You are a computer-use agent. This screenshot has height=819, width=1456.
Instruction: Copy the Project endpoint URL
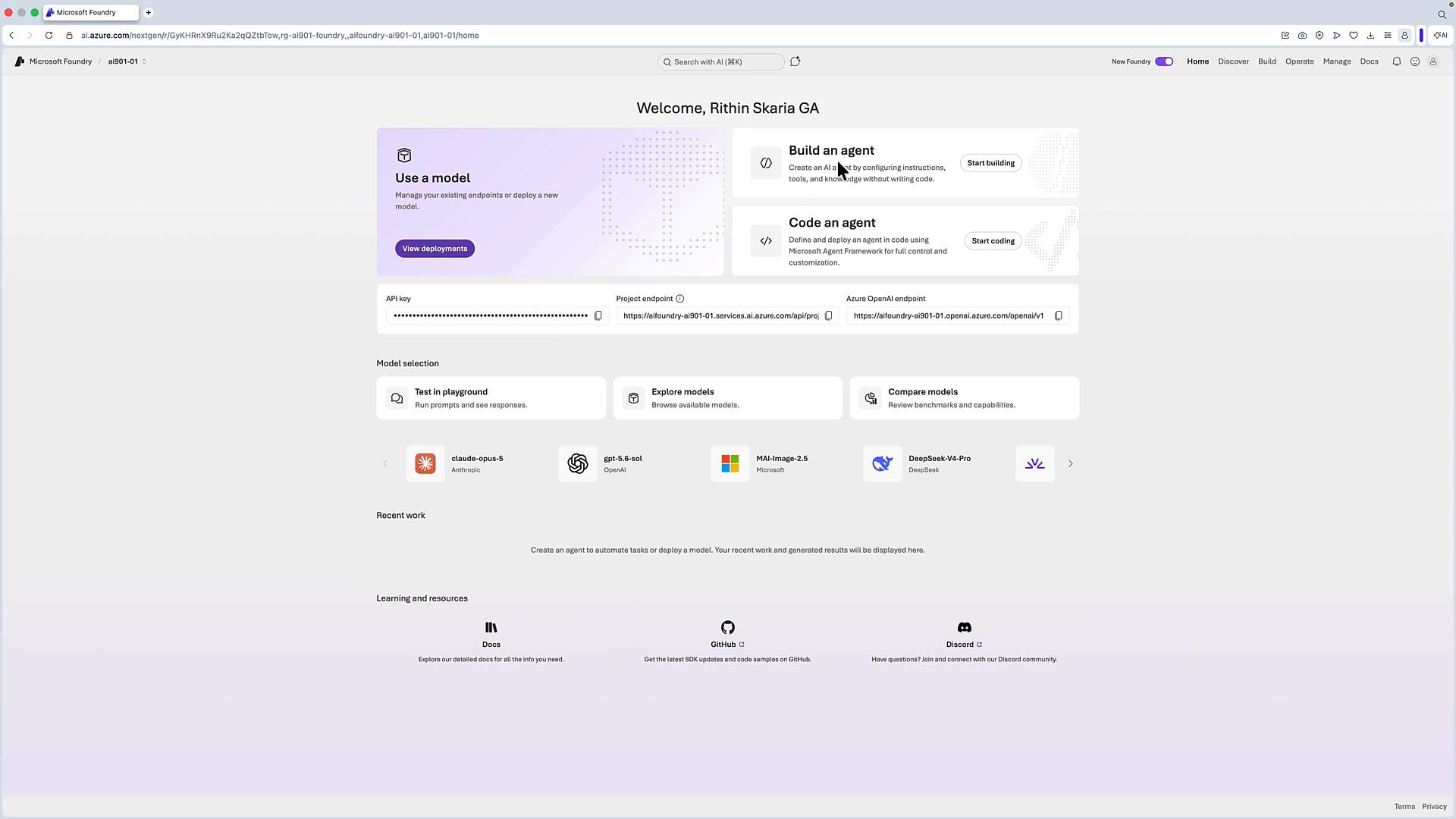coord(829,316)
